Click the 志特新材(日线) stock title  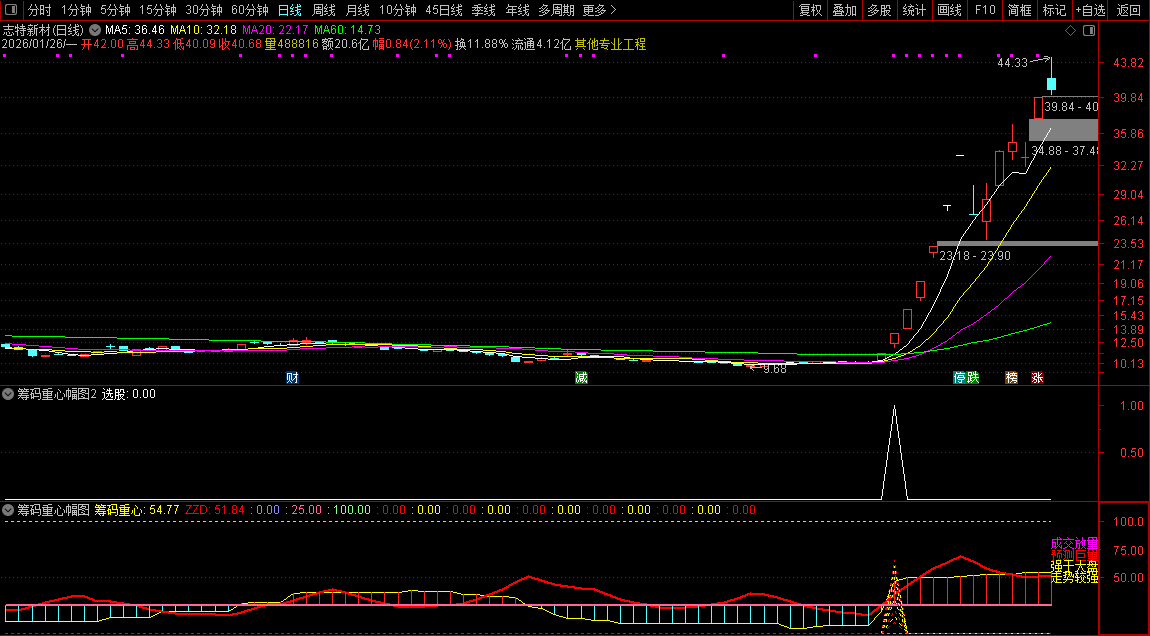[x=43, y=30]
